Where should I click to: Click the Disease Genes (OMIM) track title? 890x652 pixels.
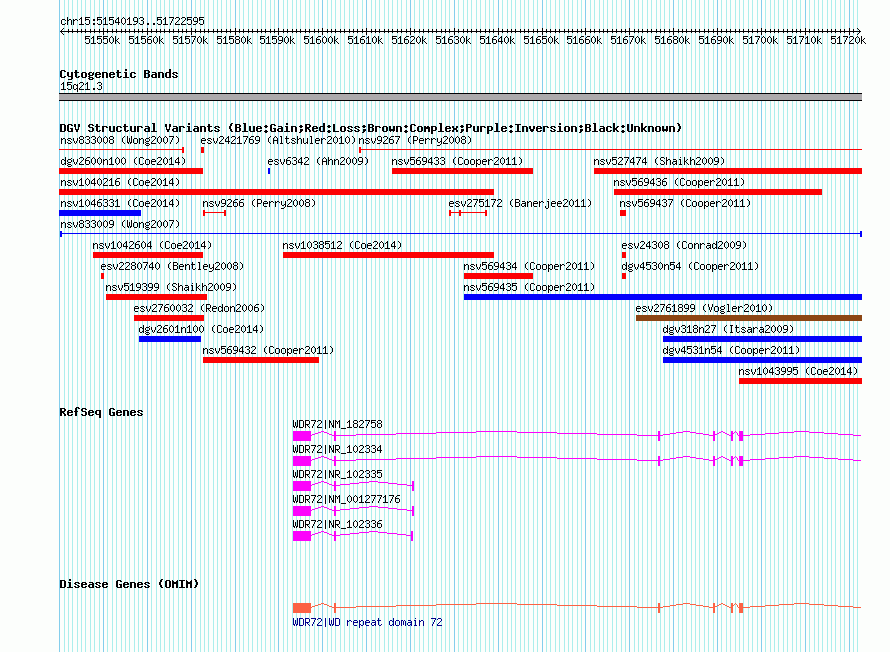tap(129, 584)
